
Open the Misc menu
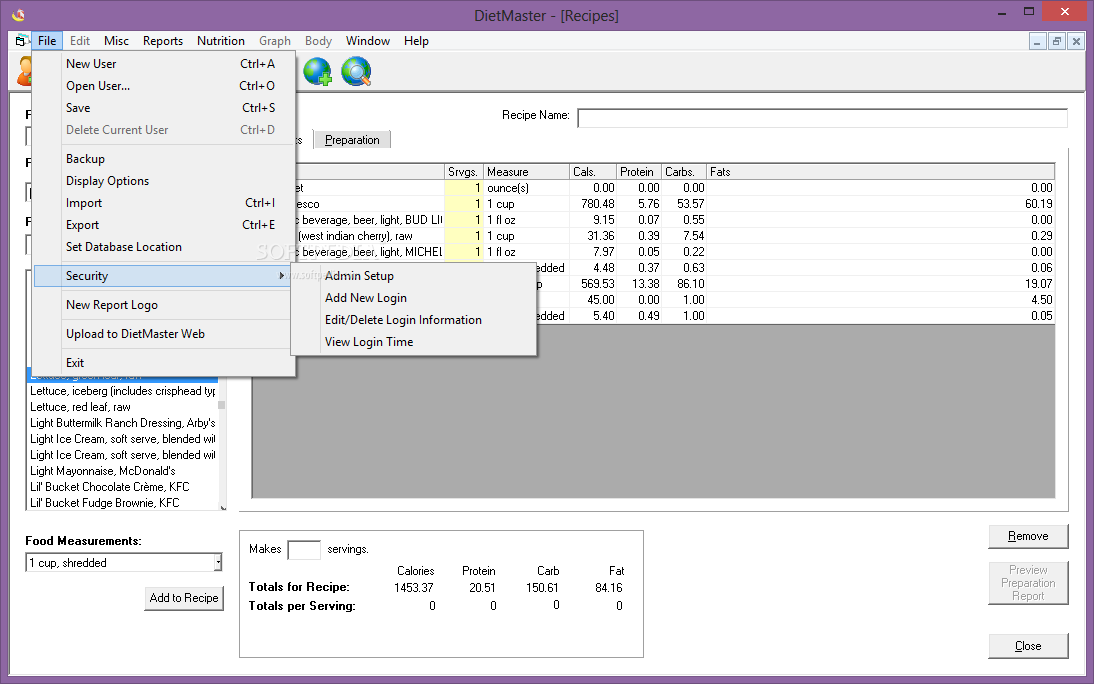pos(117,40)
